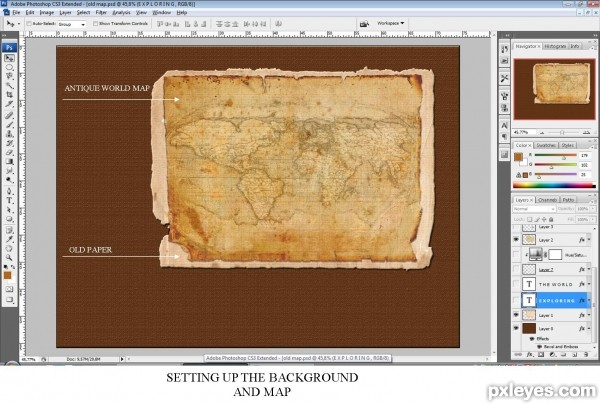Expand Layer 1 effects arrow
This screenshot has width=600, height=404.
click(589, 315)
